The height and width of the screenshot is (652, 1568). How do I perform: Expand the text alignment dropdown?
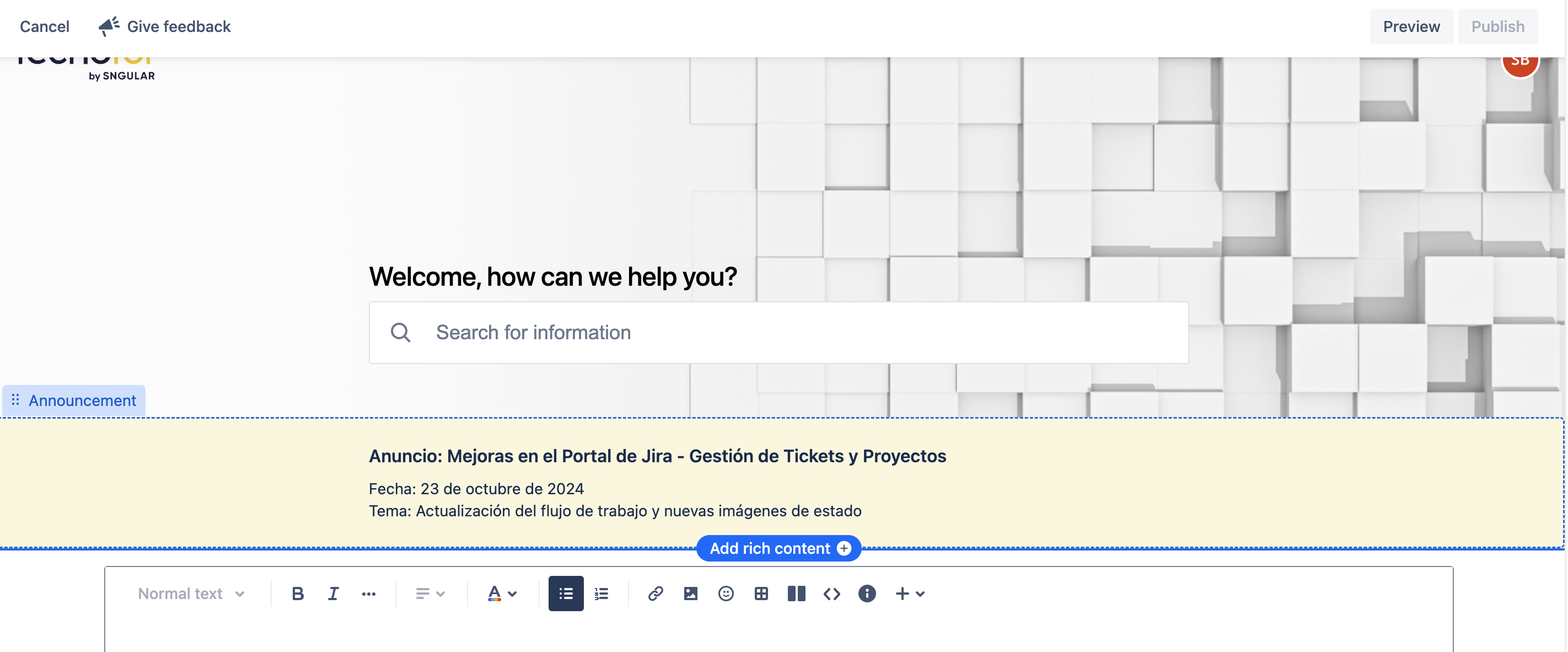pos(429,594)
